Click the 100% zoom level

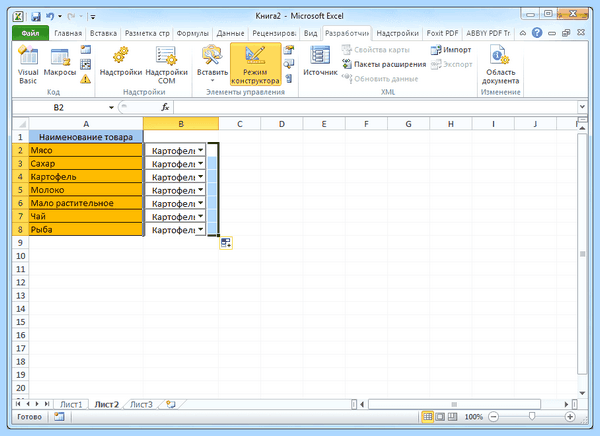[473, 417]
